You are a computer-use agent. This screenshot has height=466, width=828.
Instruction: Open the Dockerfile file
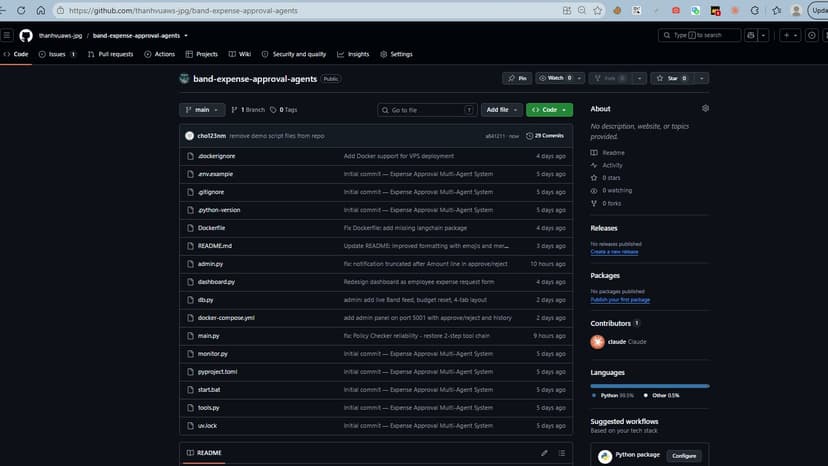coord(211,228)
